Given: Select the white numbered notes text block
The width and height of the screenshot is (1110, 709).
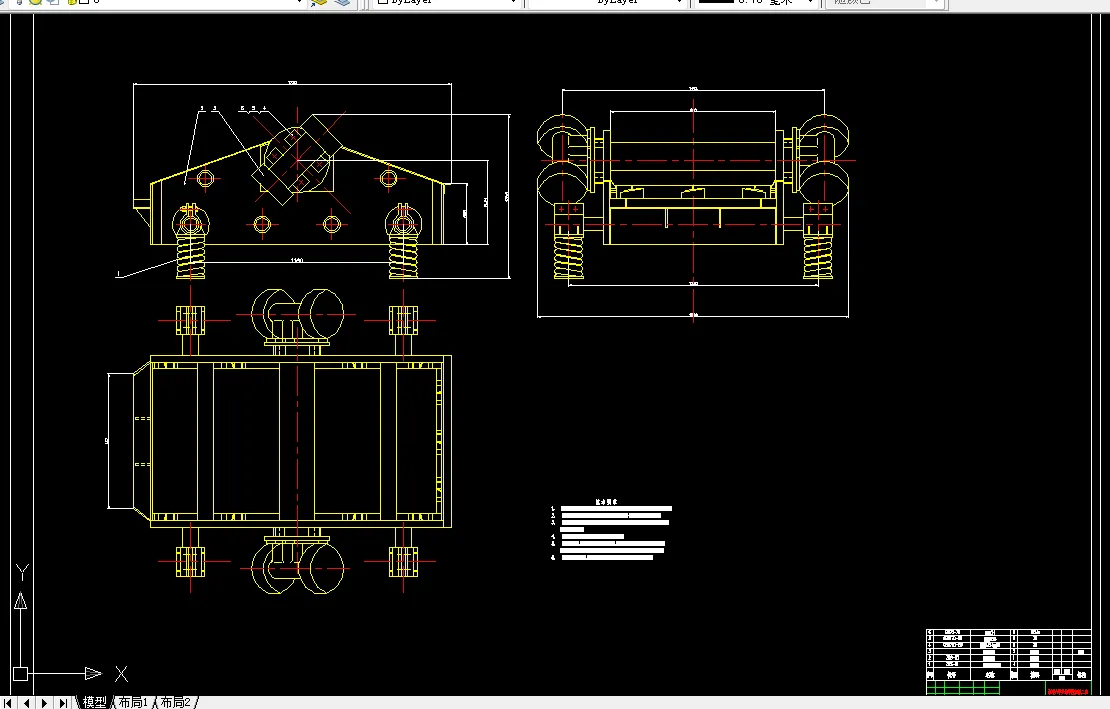Looking at the screenshot, I should 612,531.
